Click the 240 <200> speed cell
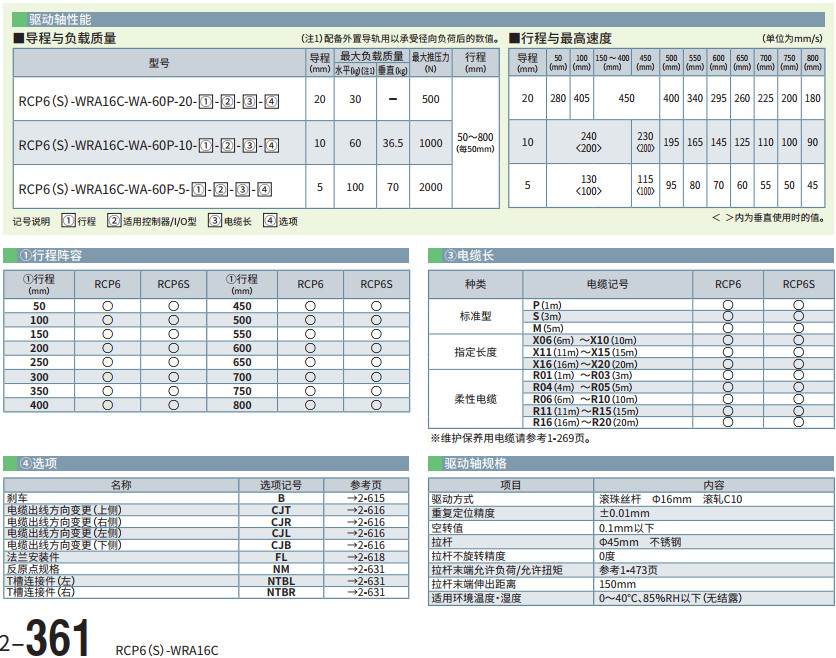This screenshot has width=836, height=658. [x=589, y=142]
